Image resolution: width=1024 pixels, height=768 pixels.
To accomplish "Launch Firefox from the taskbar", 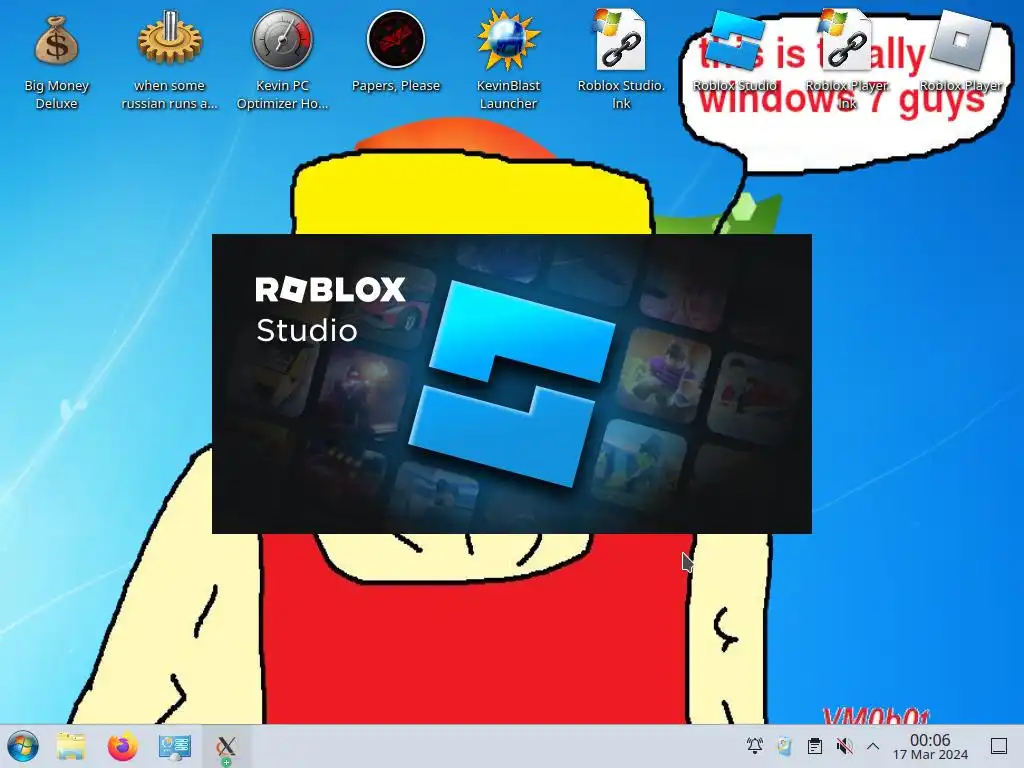I will [123, 746].
